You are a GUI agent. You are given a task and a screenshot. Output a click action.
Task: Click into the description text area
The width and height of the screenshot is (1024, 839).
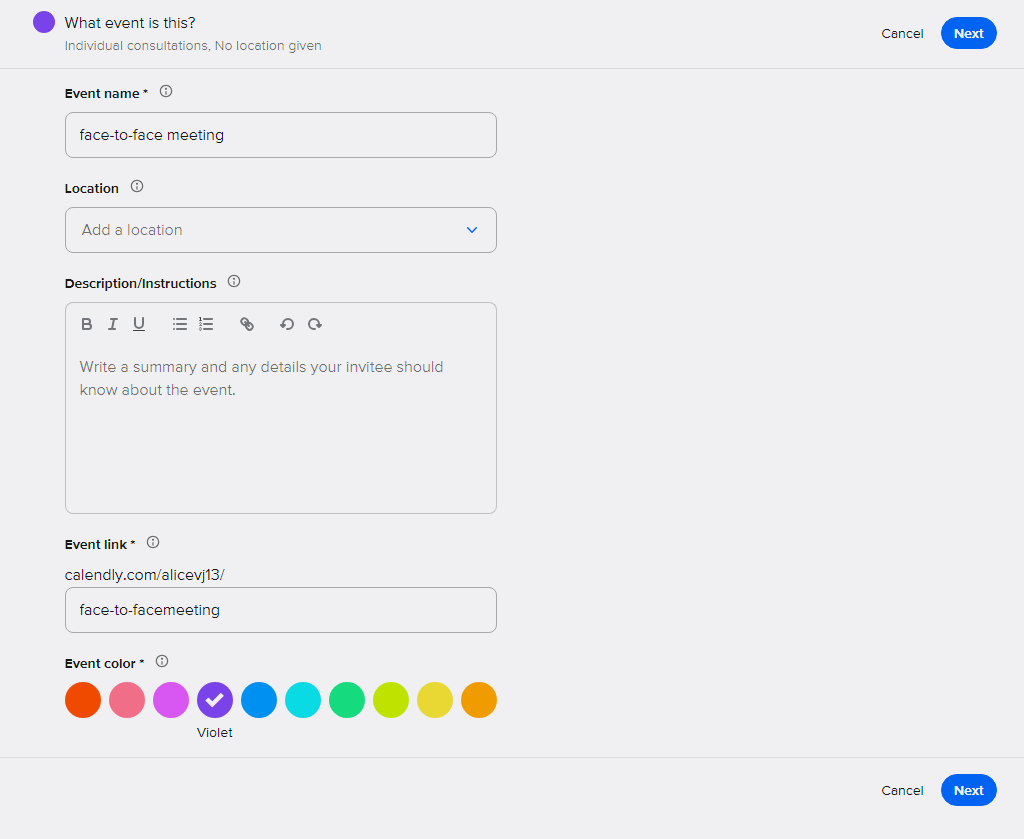pos(281,427)
